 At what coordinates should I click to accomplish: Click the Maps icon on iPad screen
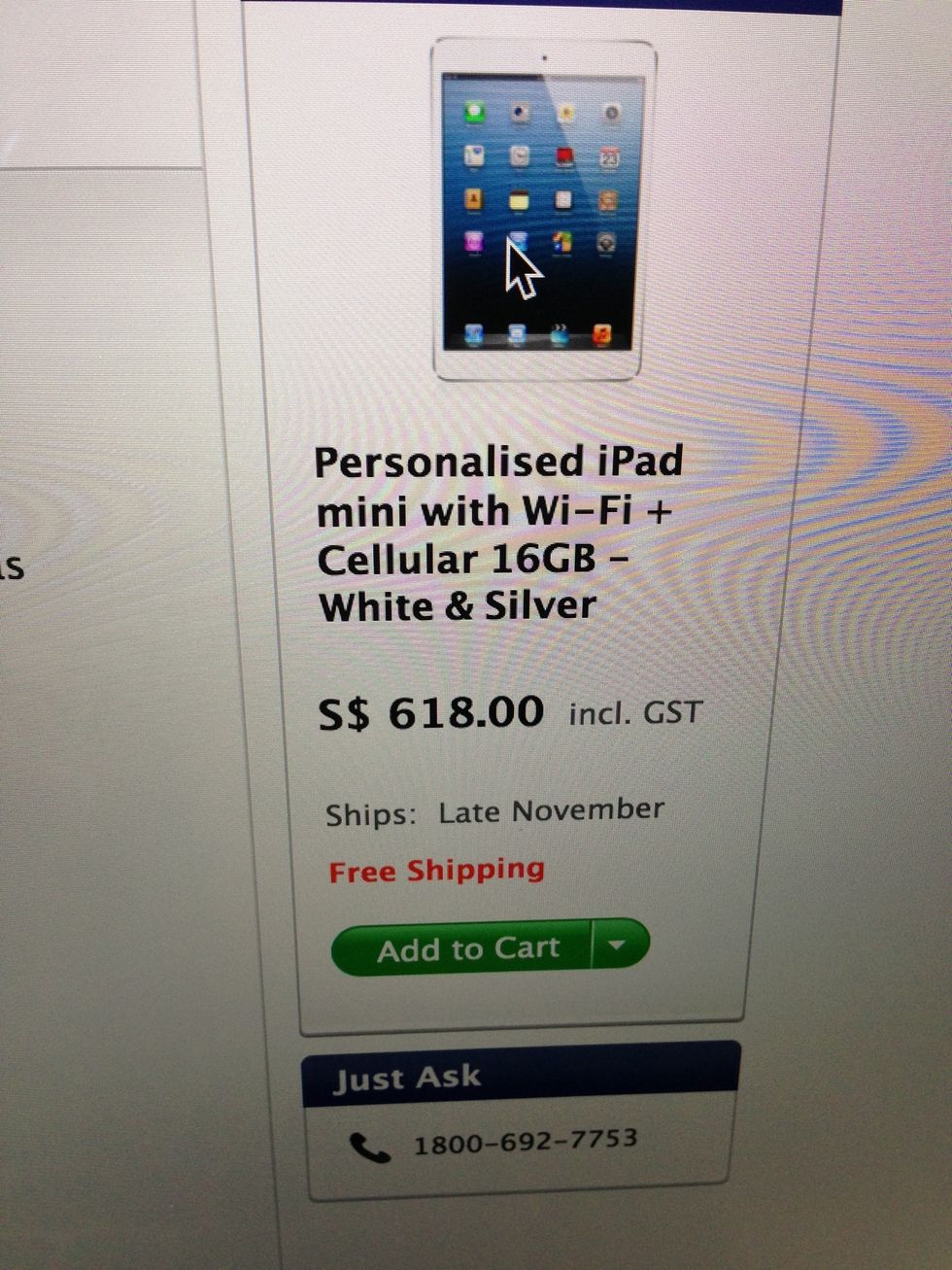pyautogui.click(x=474, y=155)
